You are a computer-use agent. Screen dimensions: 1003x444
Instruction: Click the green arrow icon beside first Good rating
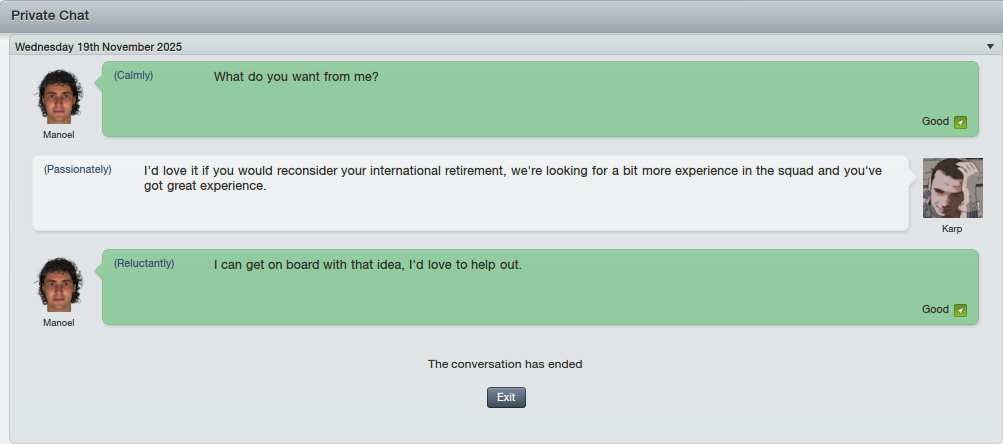[x=960, y=122]
